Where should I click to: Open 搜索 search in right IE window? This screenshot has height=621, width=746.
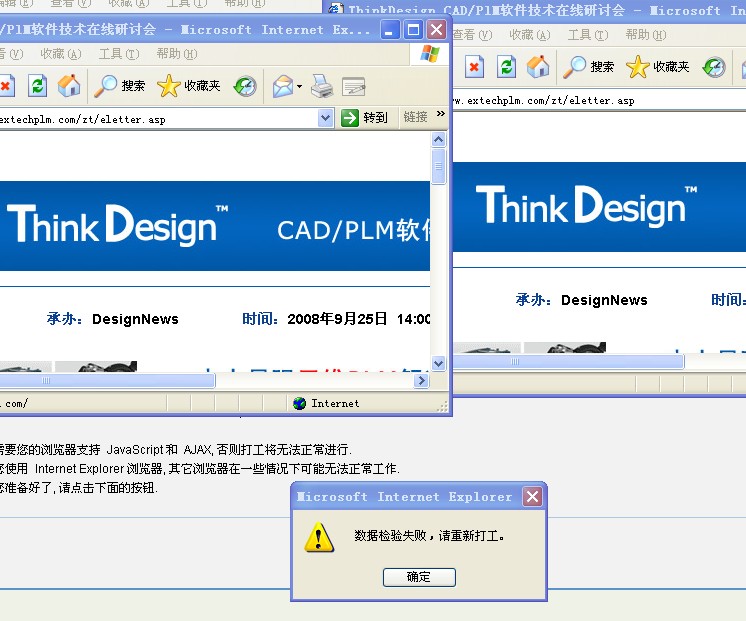click(589, 67)
